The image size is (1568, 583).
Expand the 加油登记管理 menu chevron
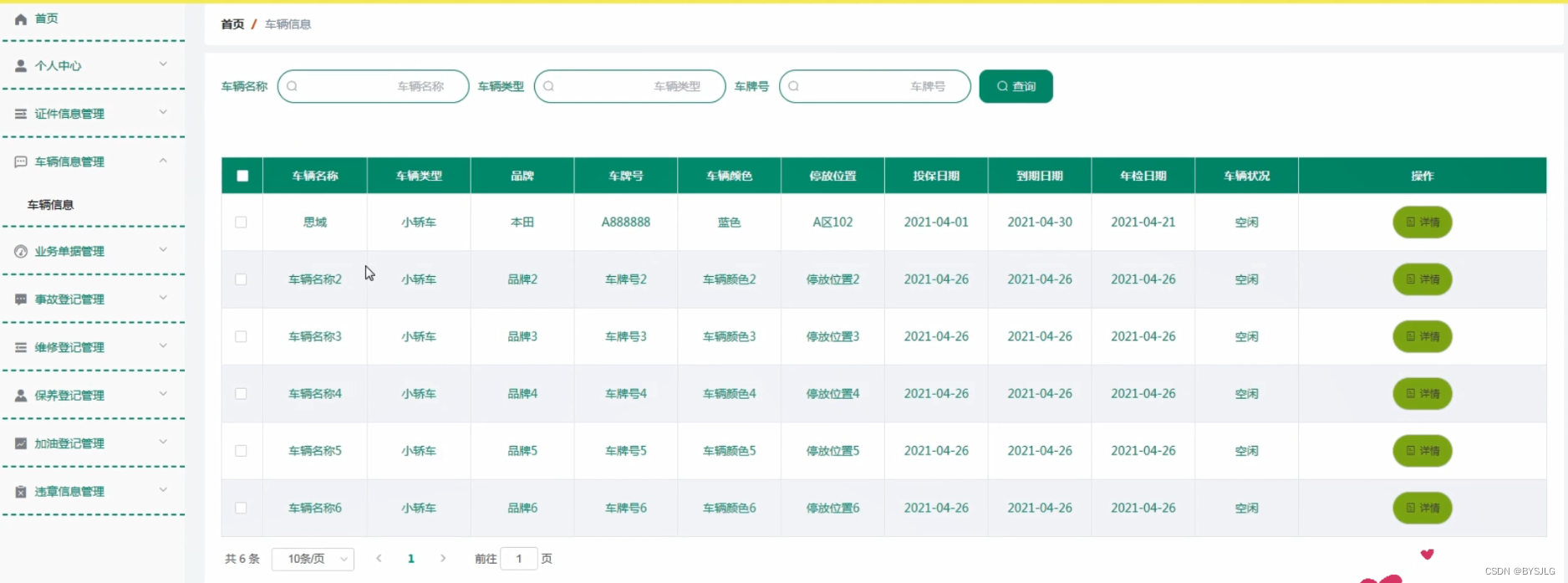coord(163,442)
